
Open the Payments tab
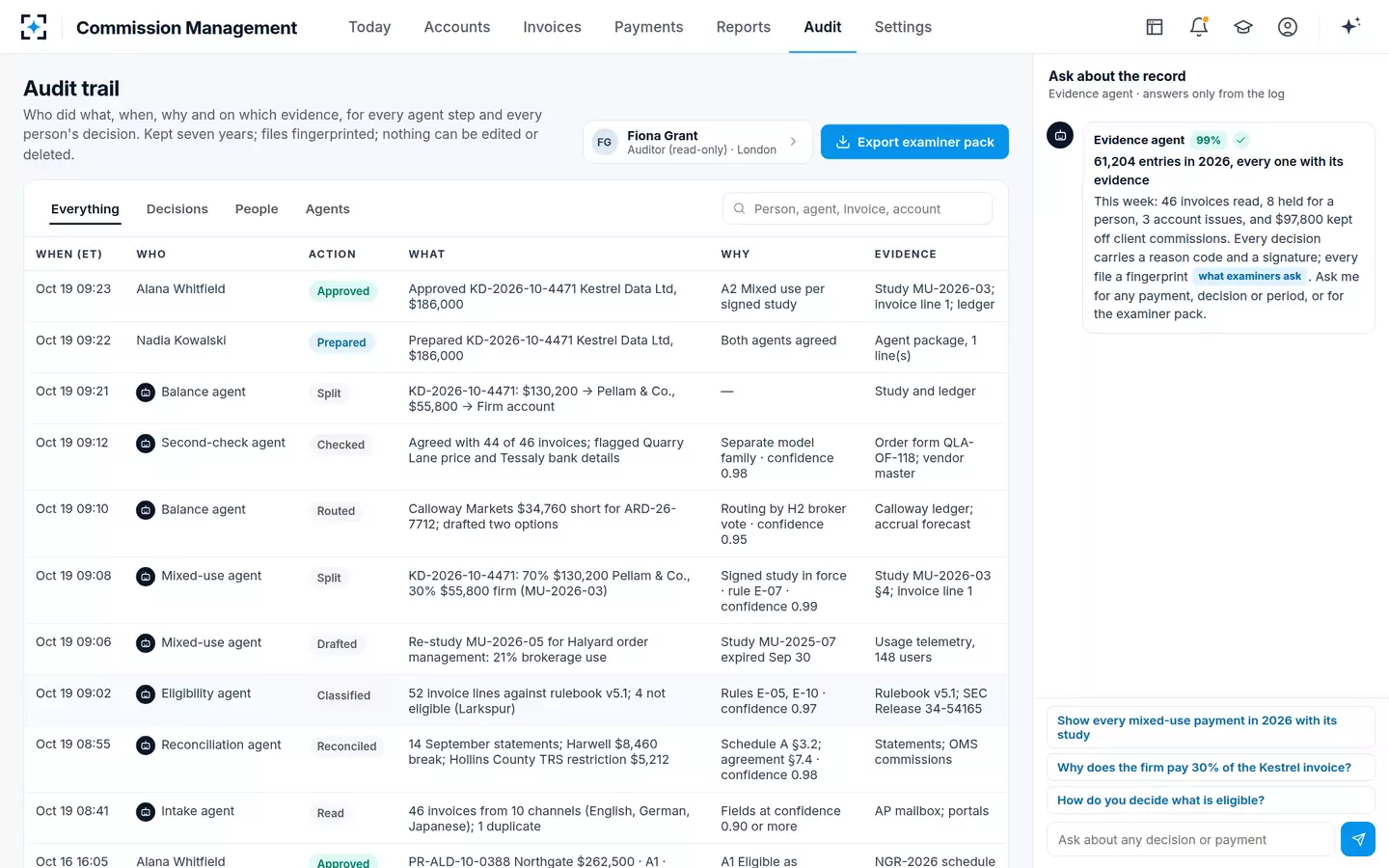click(648, 27)
